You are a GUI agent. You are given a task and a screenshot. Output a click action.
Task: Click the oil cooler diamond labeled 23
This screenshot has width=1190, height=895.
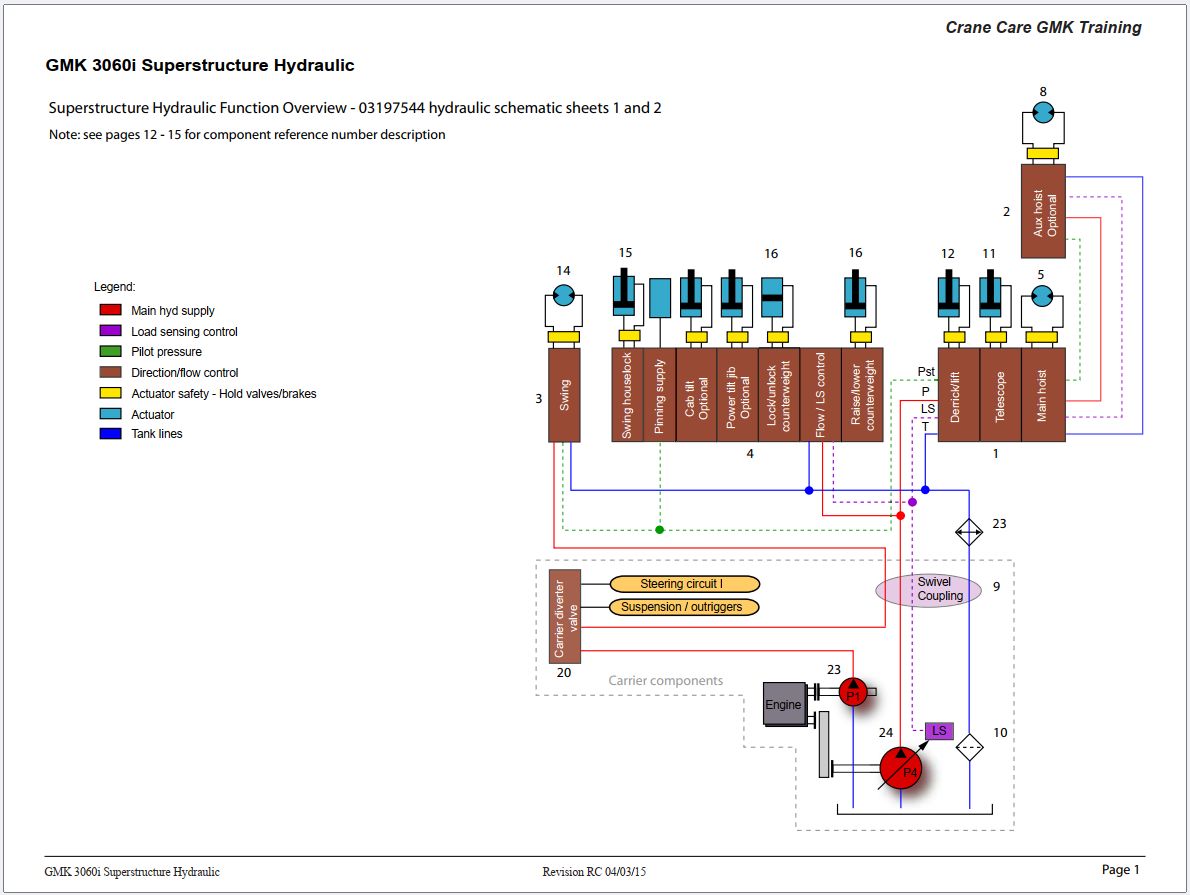[969, 532]
